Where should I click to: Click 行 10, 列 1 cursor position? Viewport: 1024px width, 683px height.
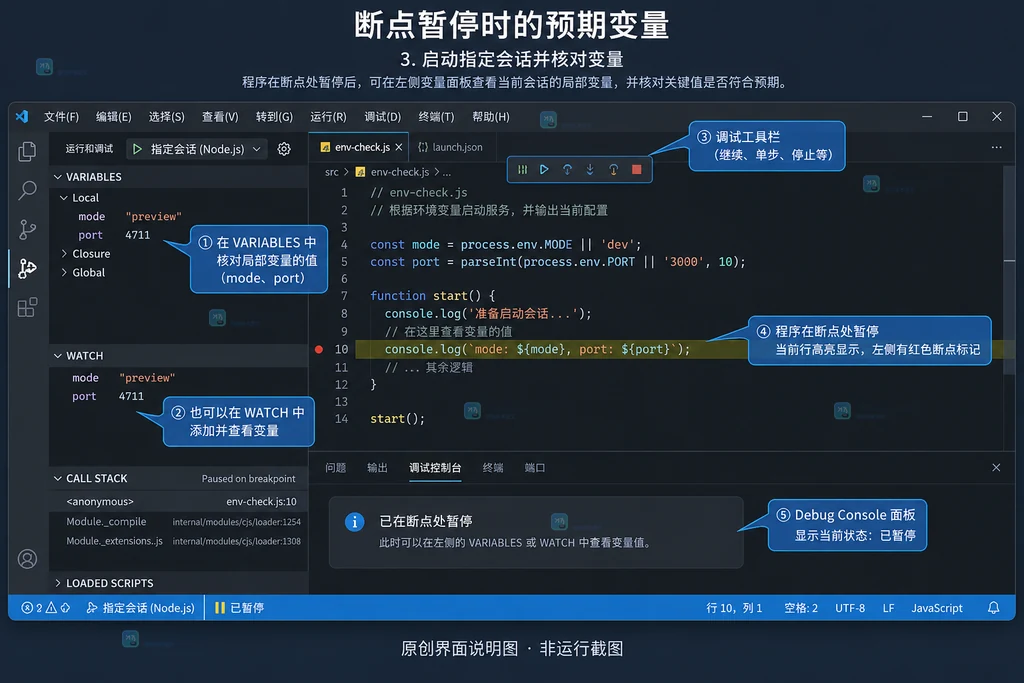(x=734, y=608)
